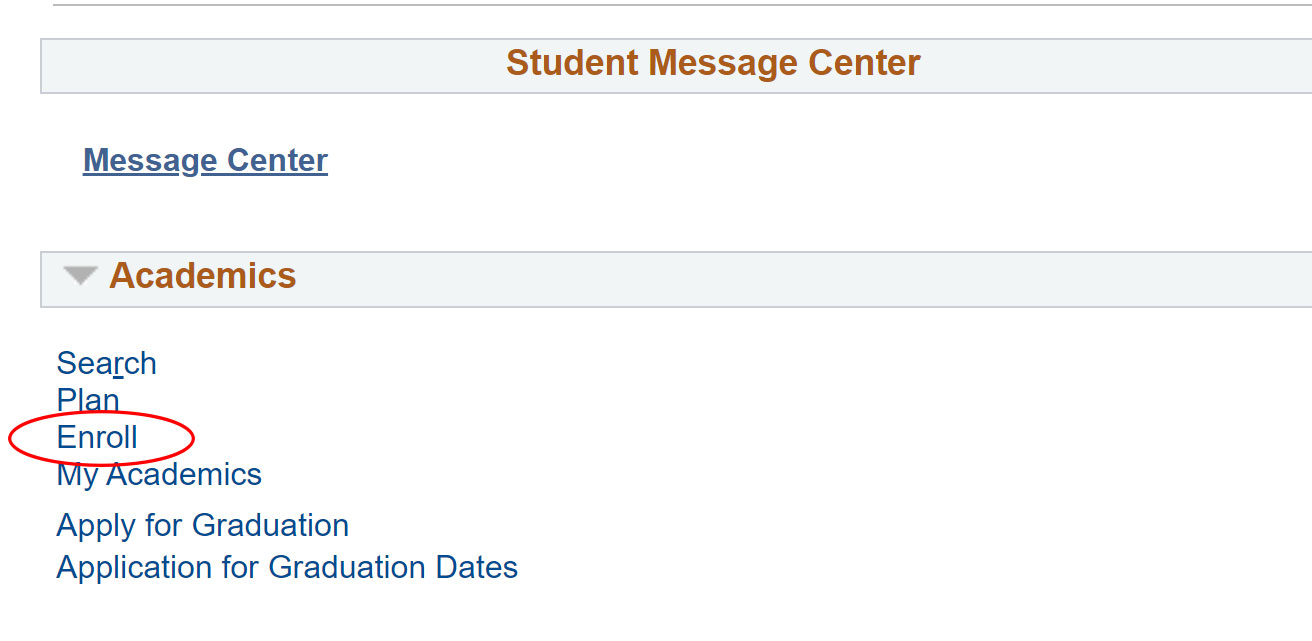Select Search under Academics
The height and width of the screenshot is (641, 1312).
[x=106, y=362]
